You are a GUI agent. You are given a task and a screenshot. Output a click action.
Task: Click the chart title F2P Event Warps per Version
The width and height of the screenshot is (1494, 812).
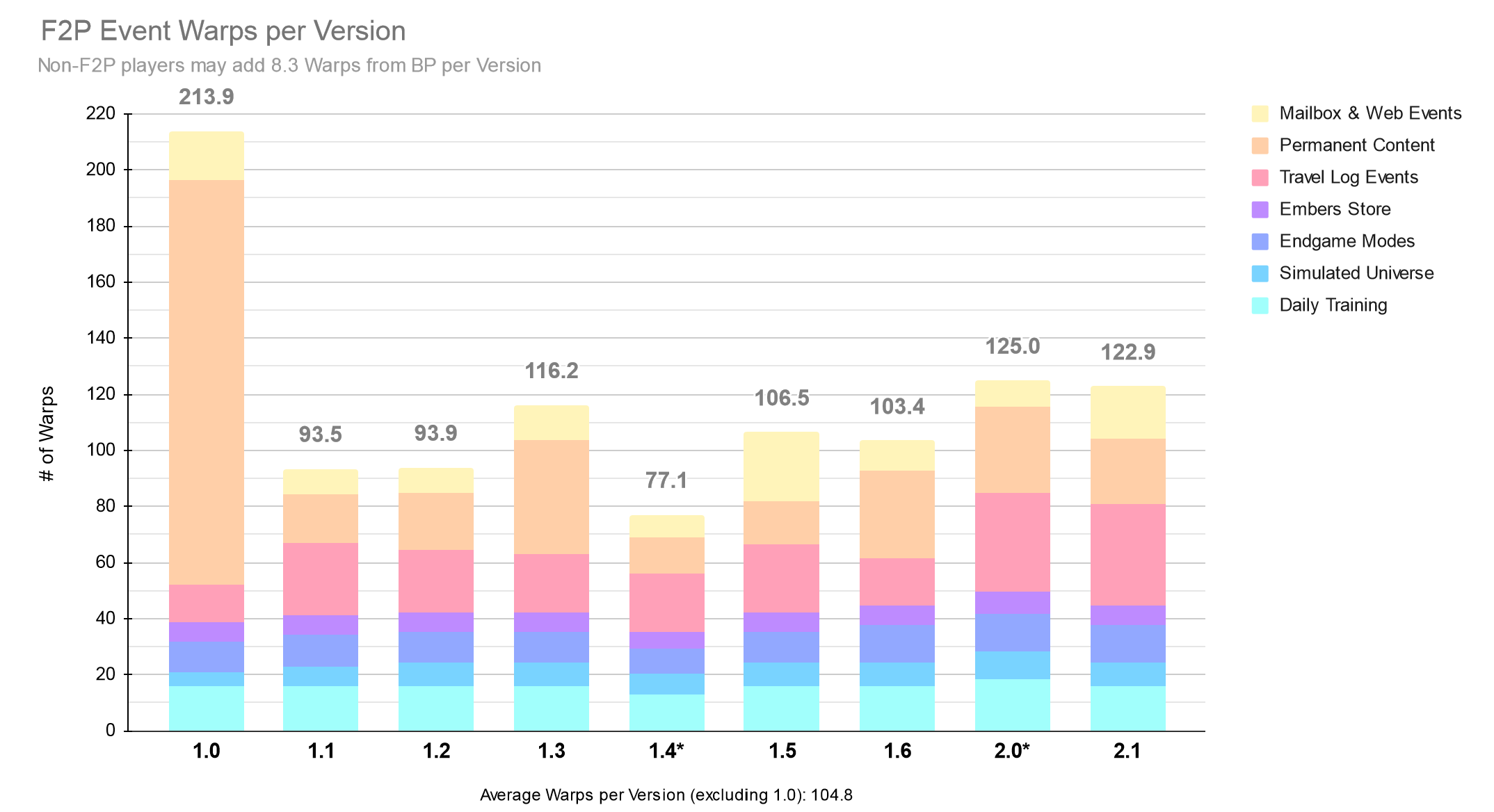(x=223, y=31)
